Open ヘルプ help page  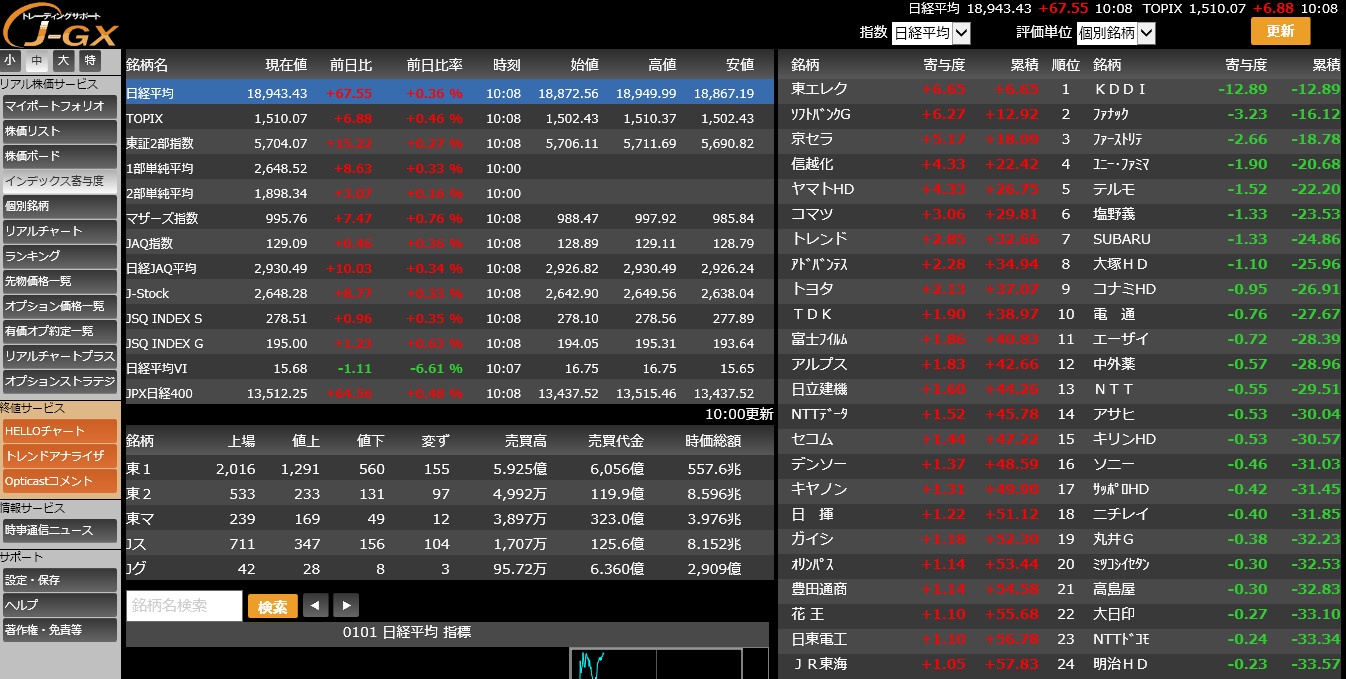coord(59,605)
